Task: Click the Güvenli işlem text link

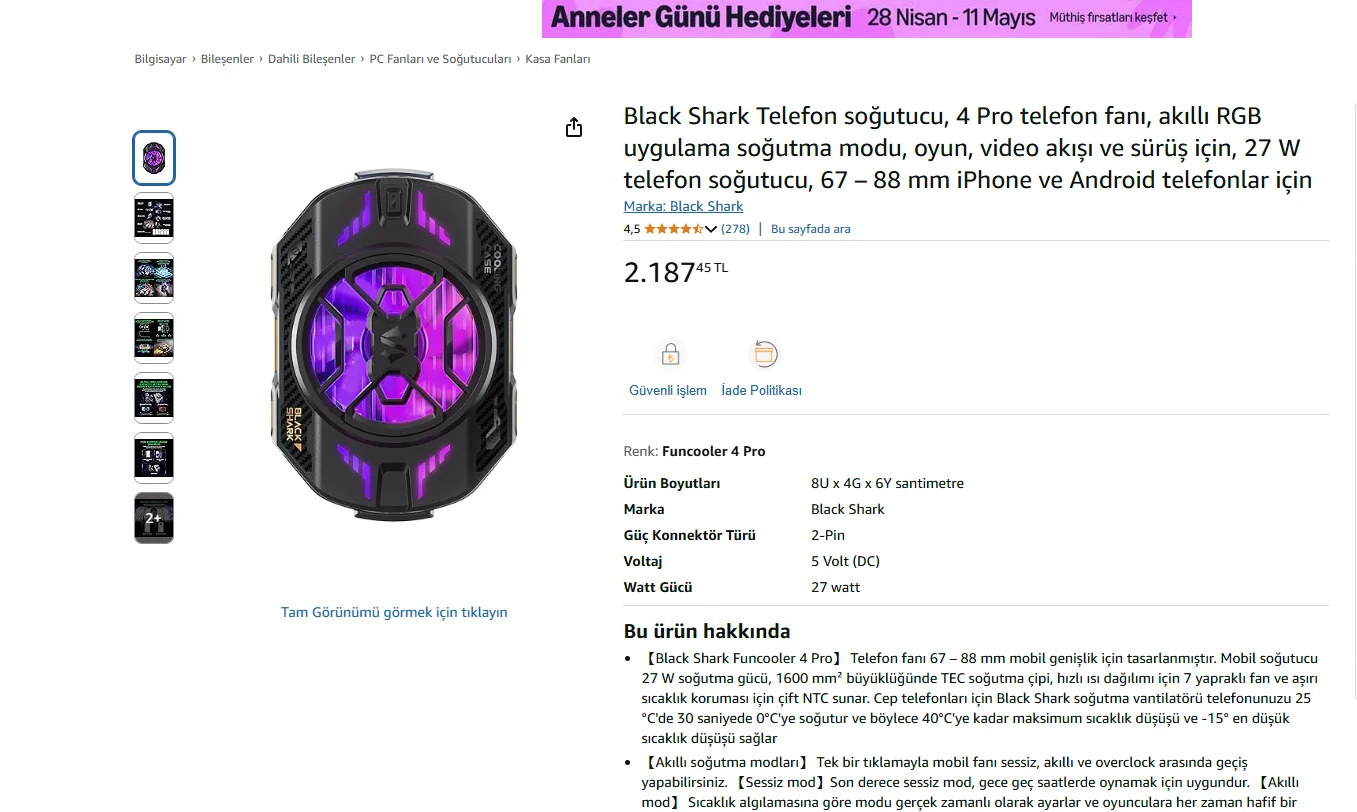Action: click(668, 390)
